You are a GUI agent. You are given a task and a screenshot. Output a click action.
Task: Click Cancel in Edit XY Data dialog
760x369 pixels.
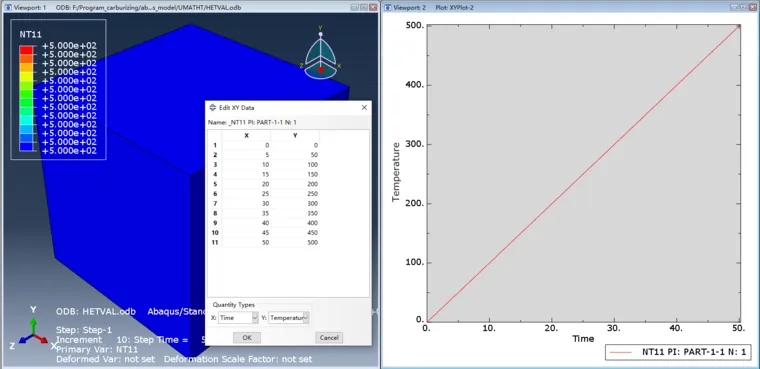tap(329, 338)
